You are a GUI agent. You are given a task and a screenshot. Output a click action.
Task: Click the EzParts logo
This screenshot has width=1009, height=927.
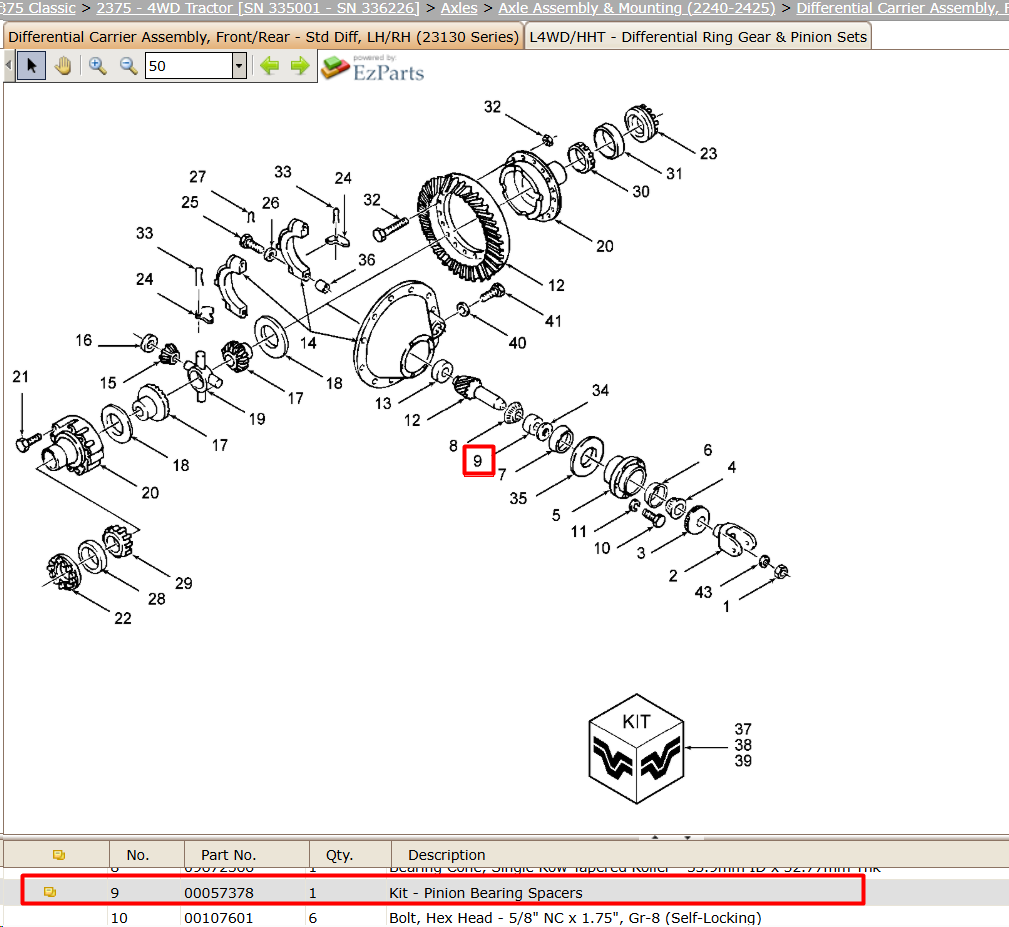[373, 68]
